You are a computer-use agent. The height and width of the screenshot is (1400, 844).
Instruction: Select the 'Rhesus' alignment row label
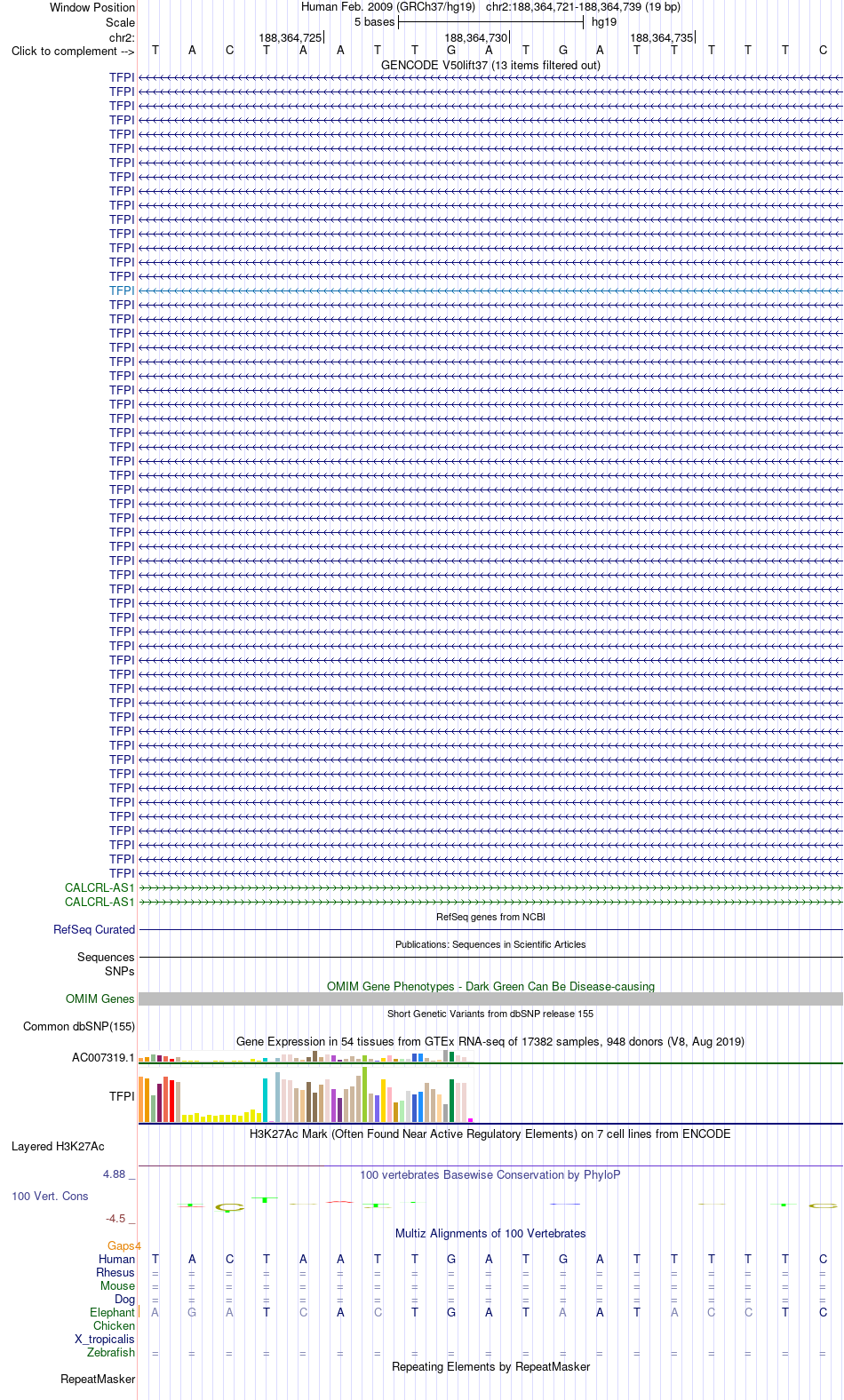(115, 1272)
